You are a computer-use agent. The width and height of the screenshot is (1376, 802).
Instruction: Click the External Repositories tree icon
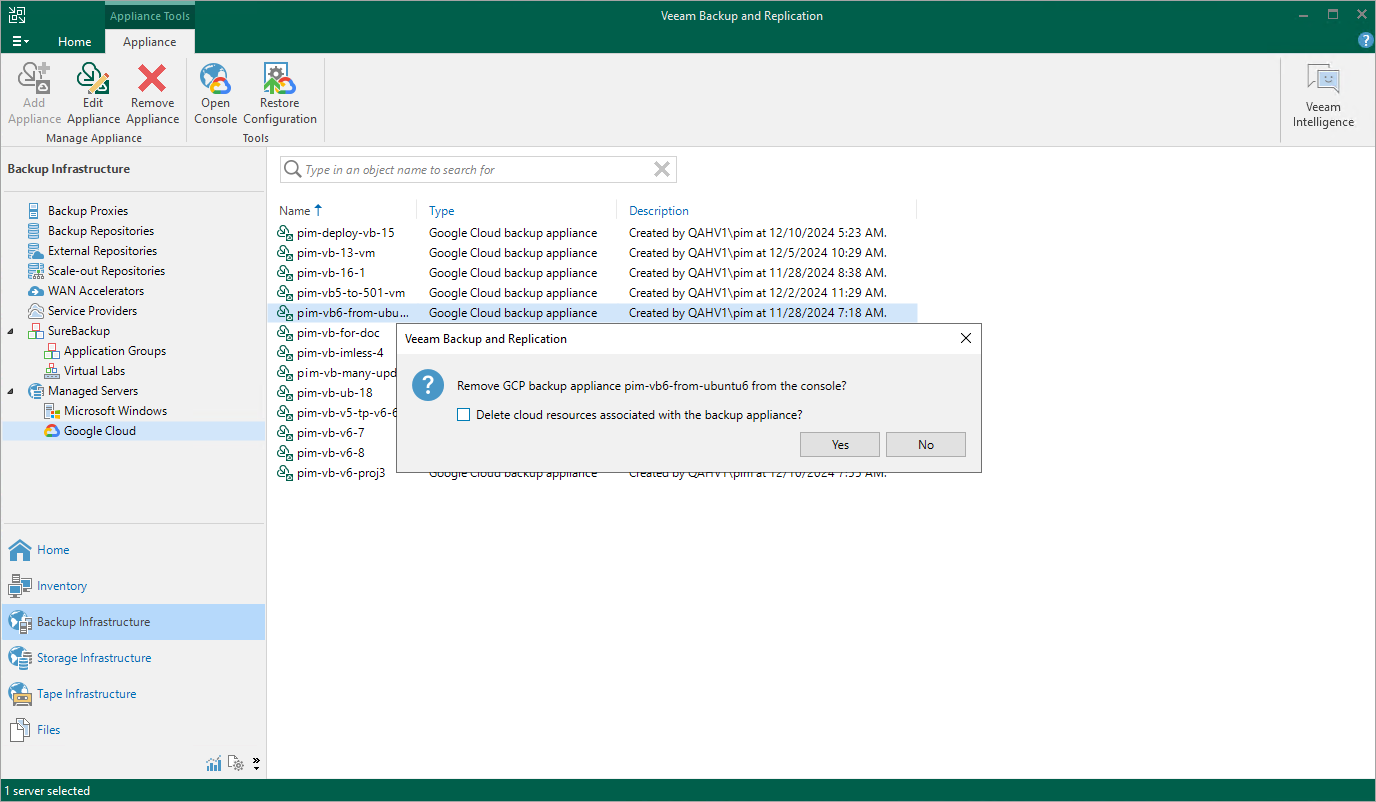(x=36, y=251)
